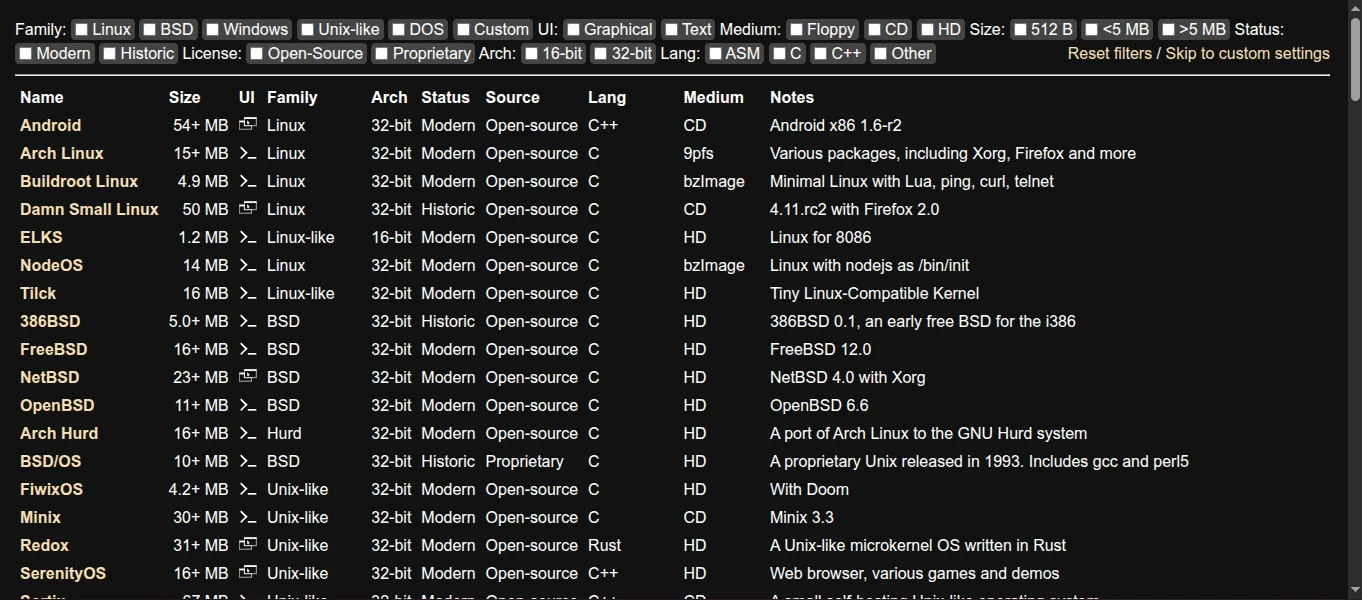Viewport: 1362px width, 600px height.
Task: Click the 'Linux for 8086' note text
Action: pos(820,237)
